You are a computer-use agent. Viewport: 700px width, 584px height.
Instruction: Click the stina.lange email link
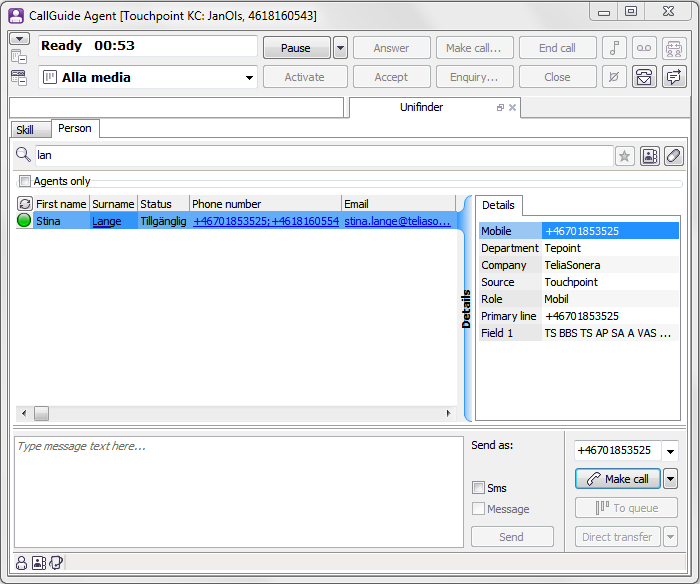[x=397, y=221]
